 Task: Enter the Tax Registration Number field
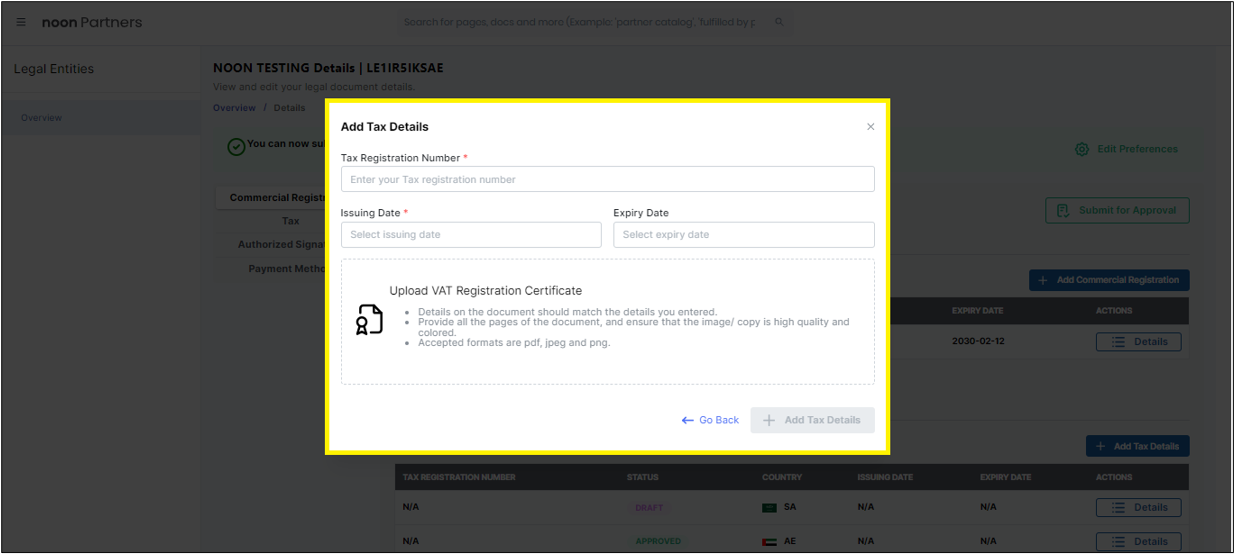607,179
